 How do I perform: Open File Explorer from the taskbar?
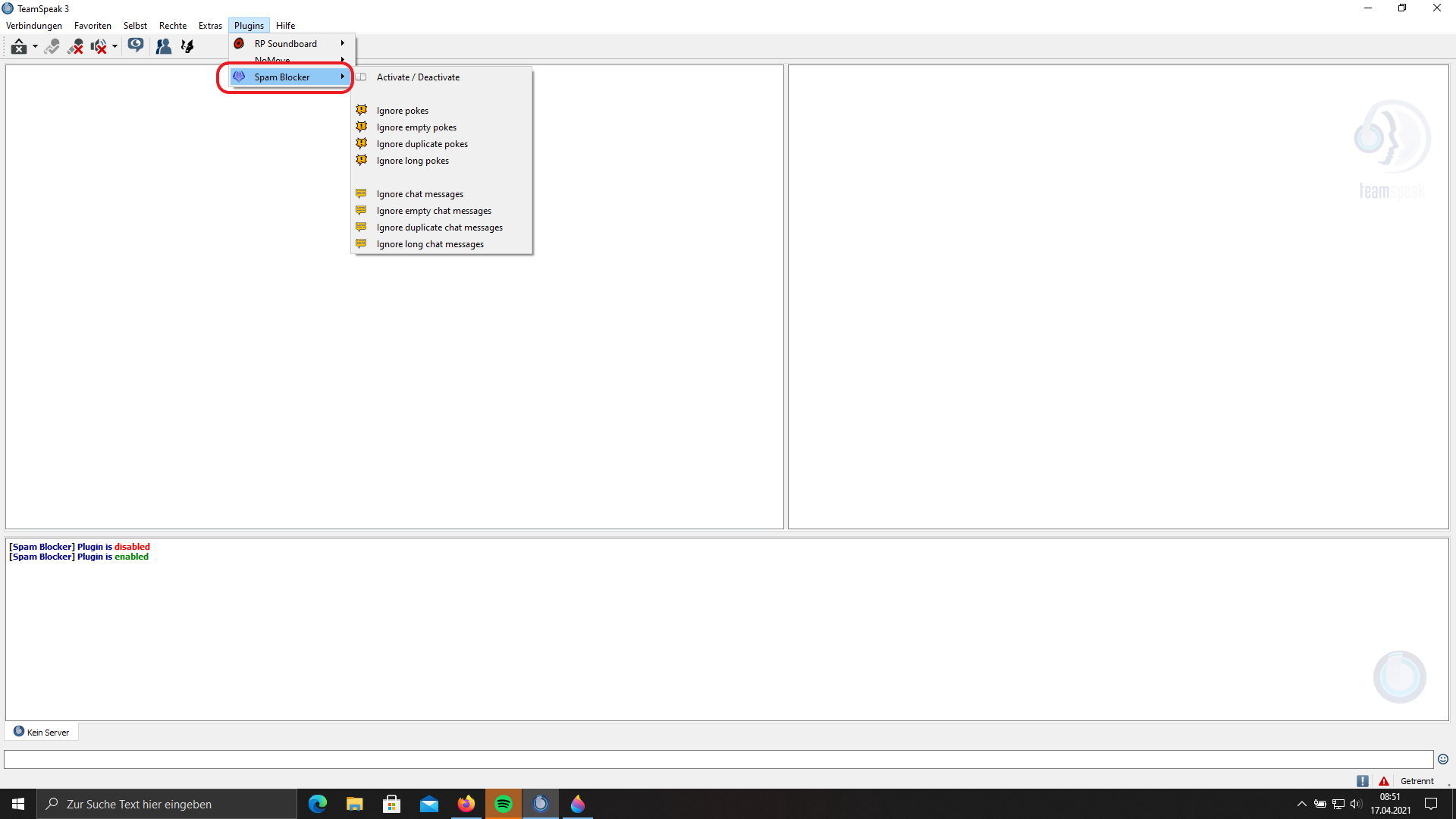pos(354,804)
